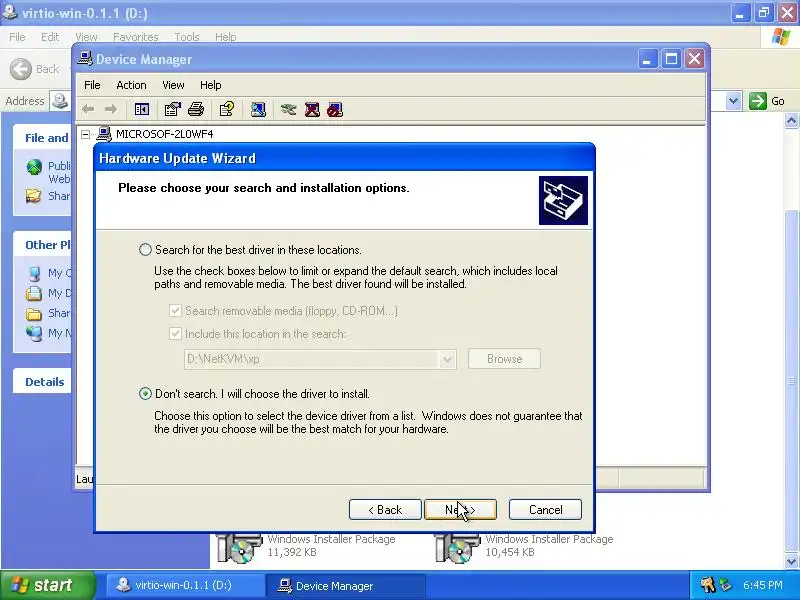This screenshot has height=600, width=800.
Task: Click the first system tray icon
Action: pyautogui.click(x=707, y=585)
